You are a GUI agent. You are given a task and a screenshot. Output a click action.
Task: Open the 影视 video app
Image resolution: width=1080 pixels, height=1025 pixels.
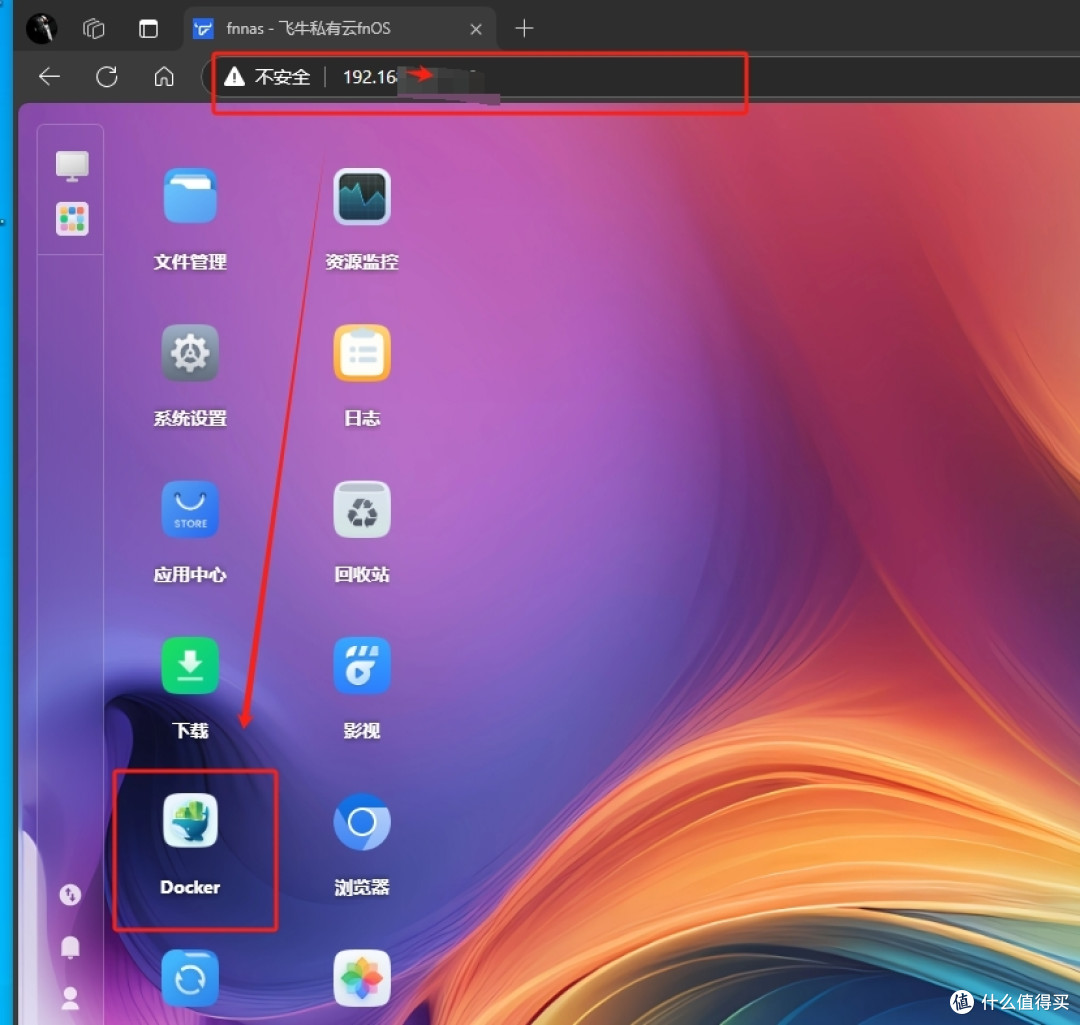click(361, 666)
